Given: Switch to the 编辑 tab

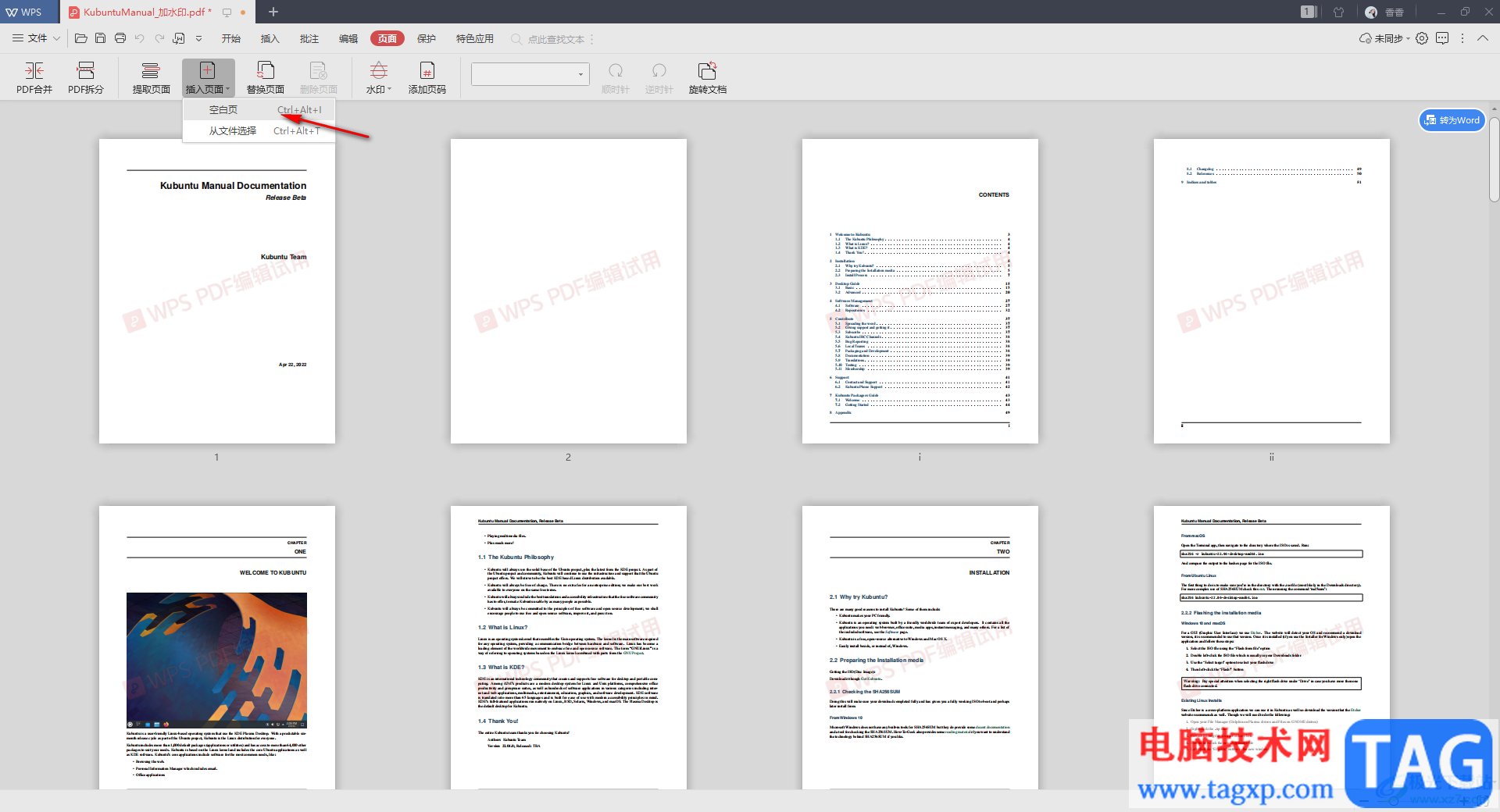Looking at the screenshot, I should pos(348,38).
